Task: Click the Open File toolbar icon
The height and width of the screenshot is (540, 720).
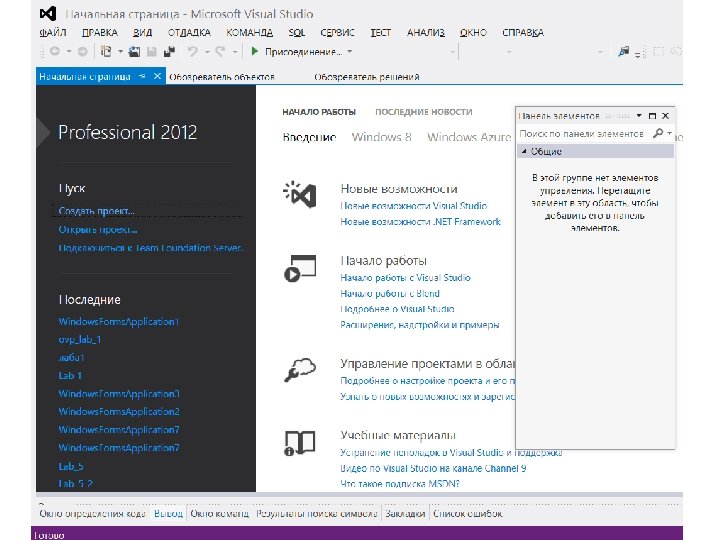Action: point(134,51)
